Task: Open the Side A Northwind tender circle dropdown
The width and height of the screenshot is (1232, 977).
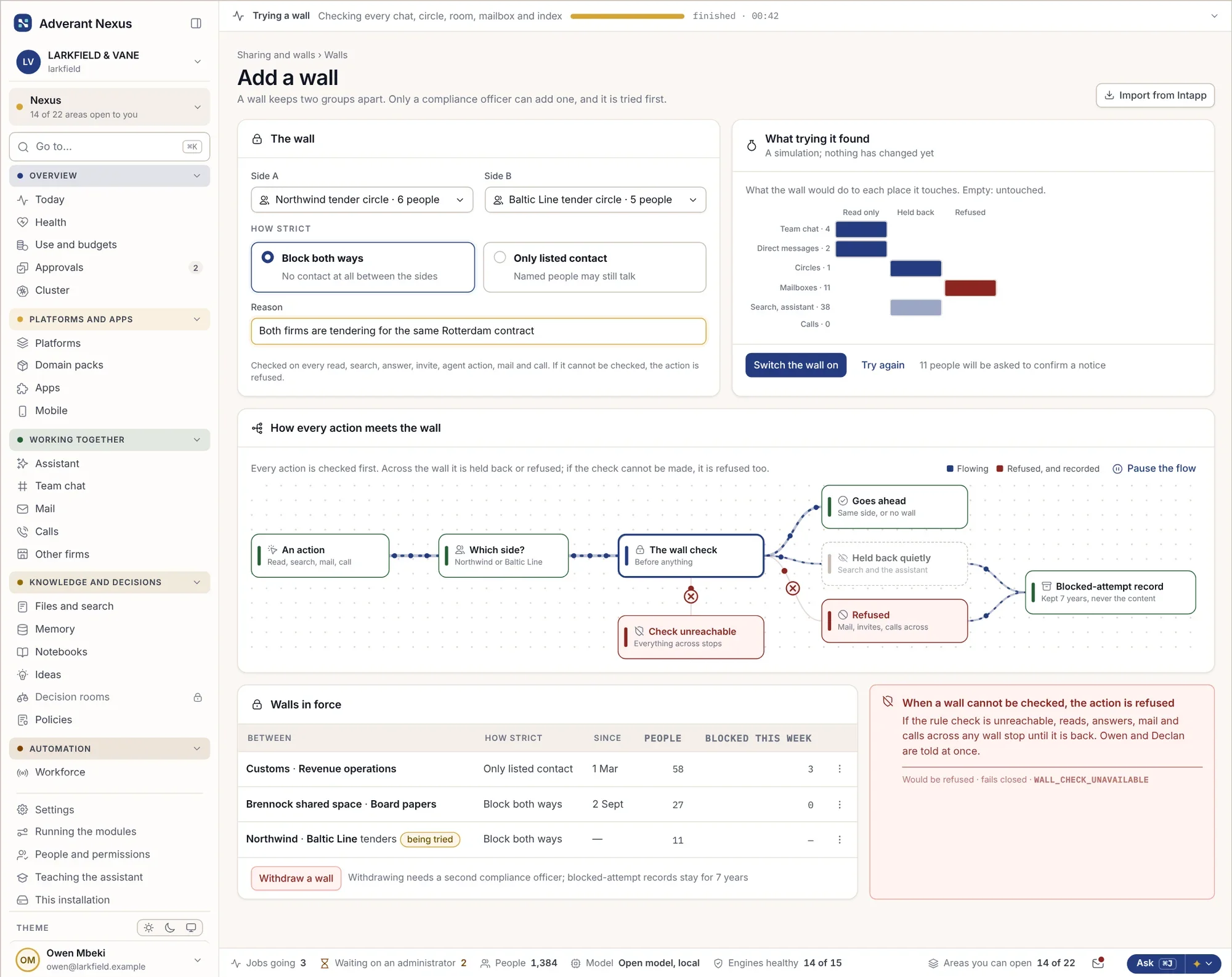Action: (x=362, y=200)
